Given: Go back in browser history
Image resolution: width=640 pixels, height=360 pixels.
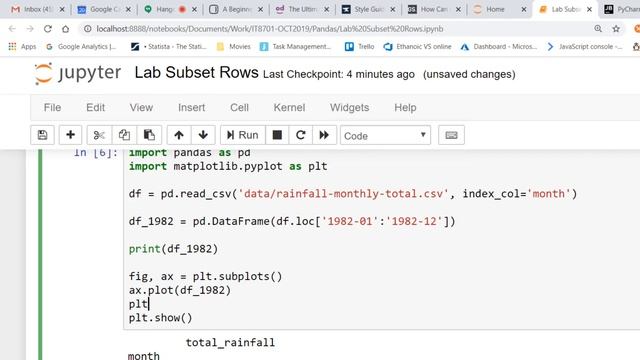Looking at the screenshot, I should click(12, 29).
